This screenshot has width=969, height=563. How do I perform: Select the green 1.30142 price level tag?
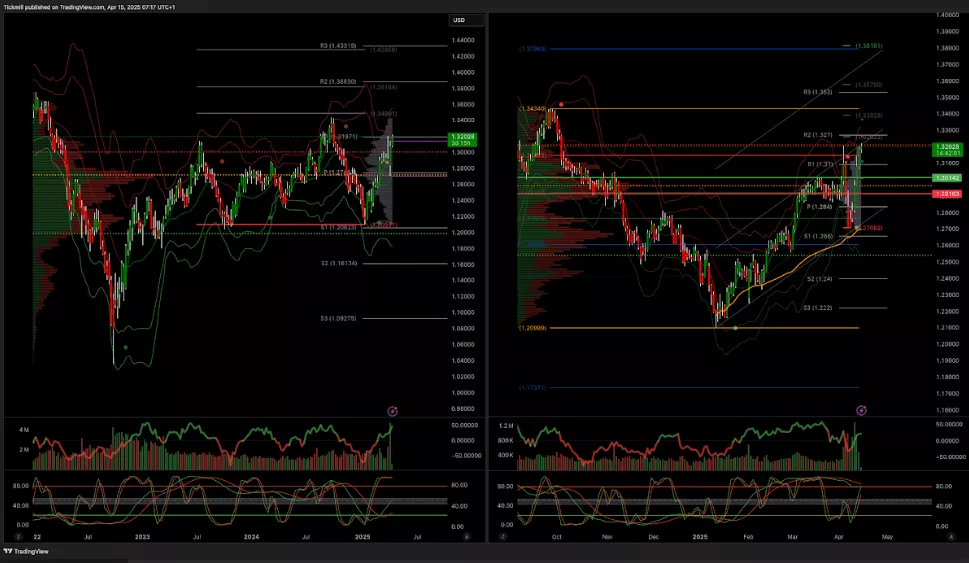tap(946, 178)
